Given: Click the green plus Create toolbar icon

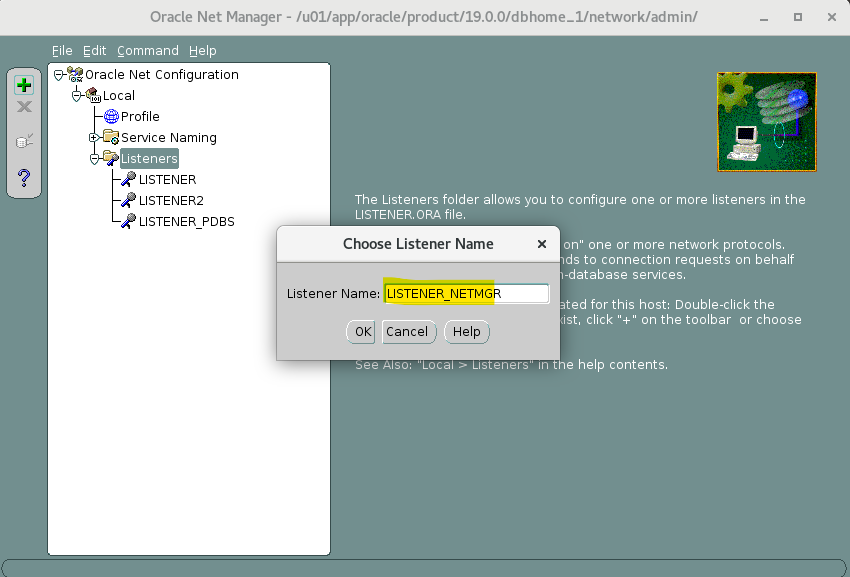Looking at the screenshot, I should 24,85.
